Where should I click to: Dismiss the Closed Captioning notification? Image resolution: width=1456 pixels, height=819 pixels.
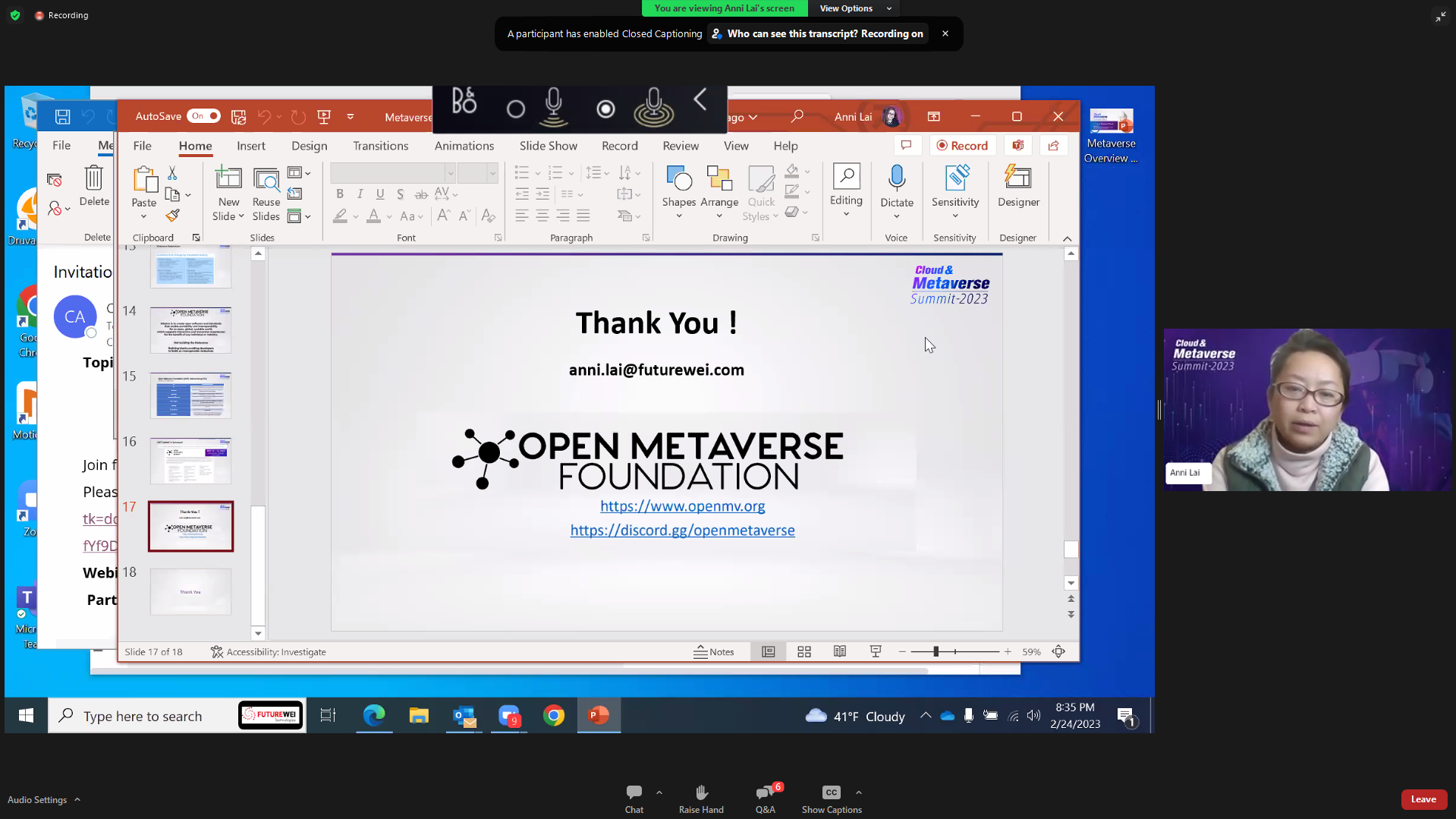[x=945, y=33]
